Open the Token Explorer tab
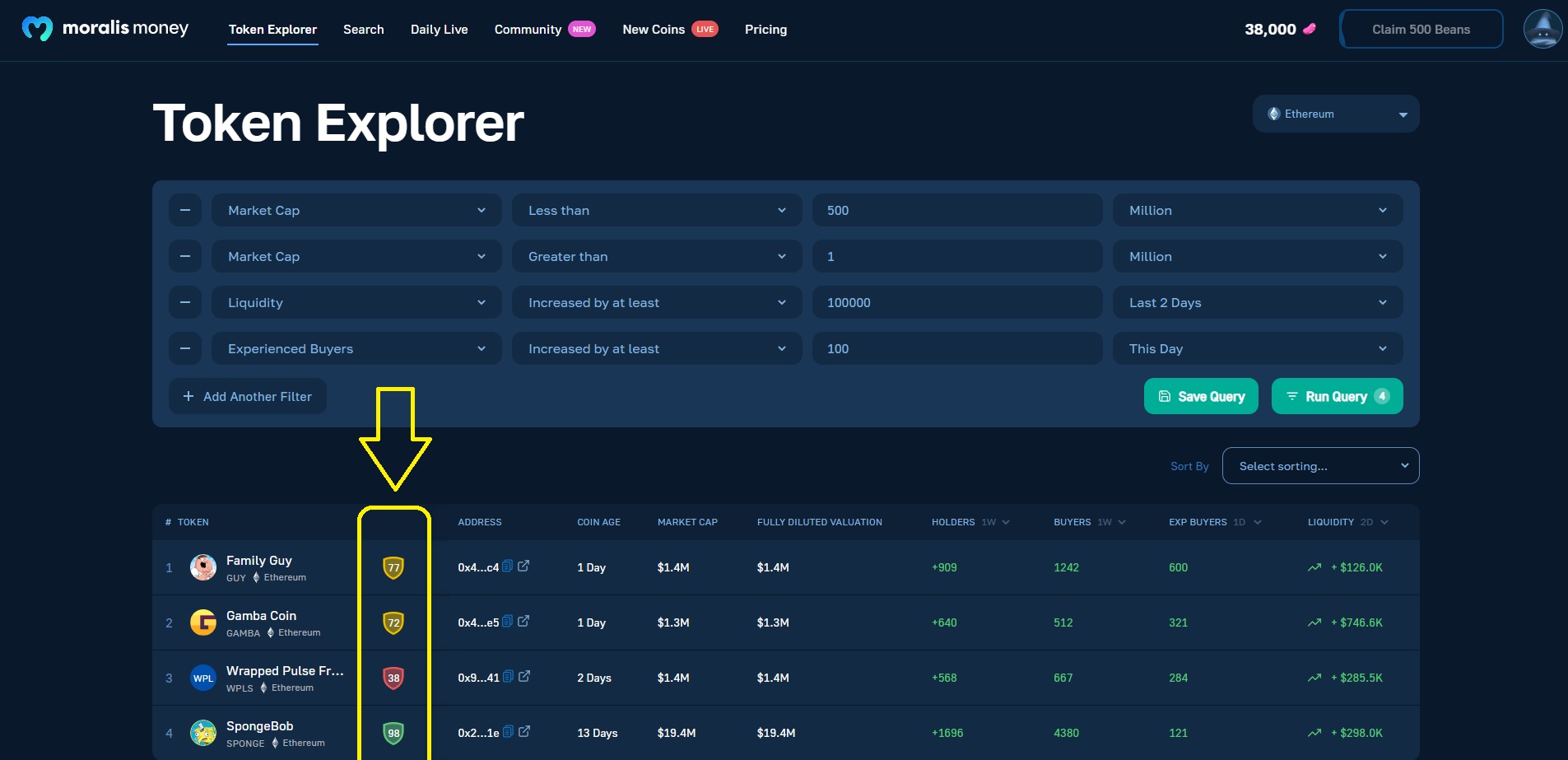The image size is (1568, 760). [272, 30]
